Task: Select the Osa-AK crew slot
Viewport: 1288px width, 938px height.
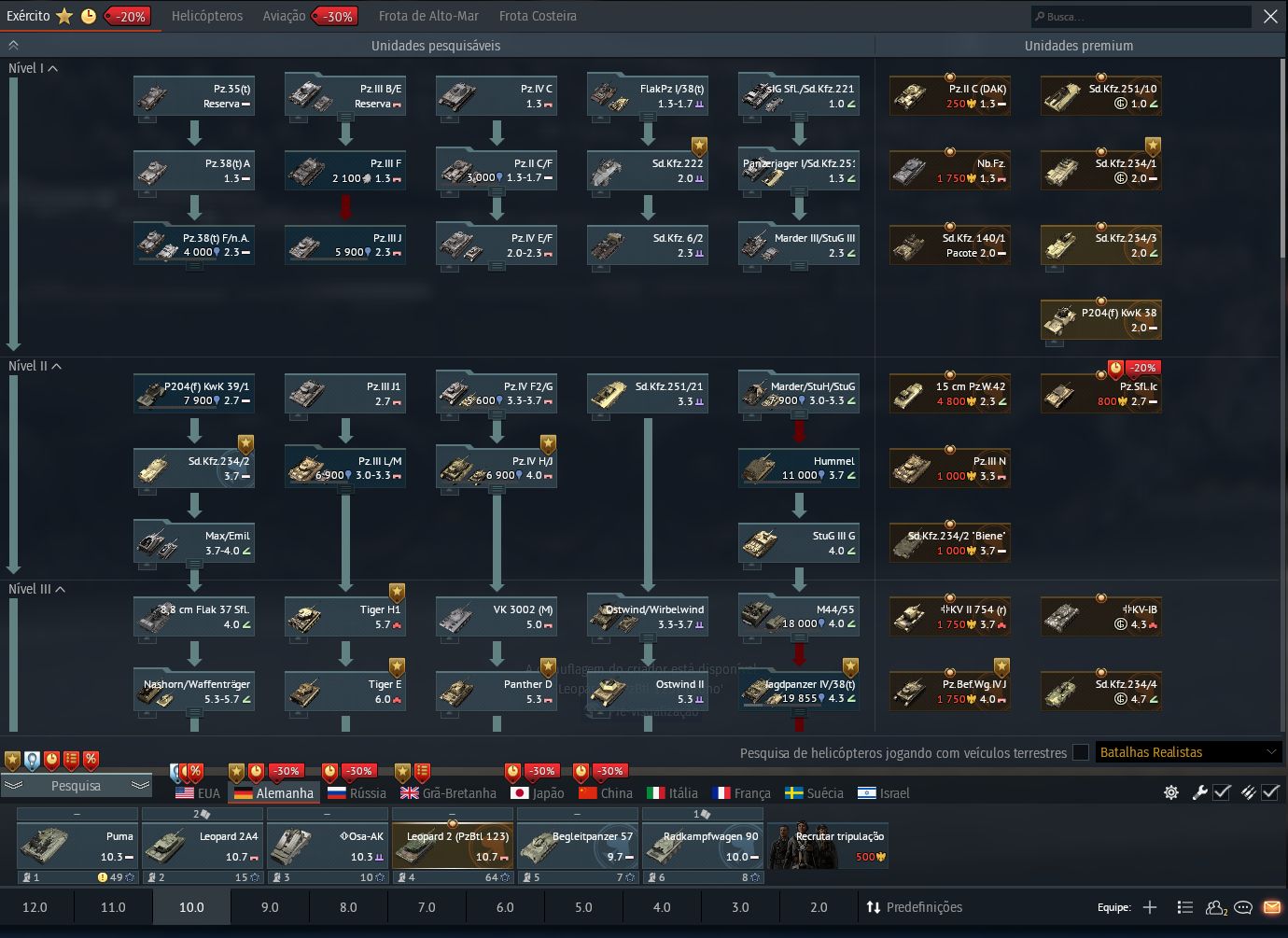Action: tap(328, 845)
